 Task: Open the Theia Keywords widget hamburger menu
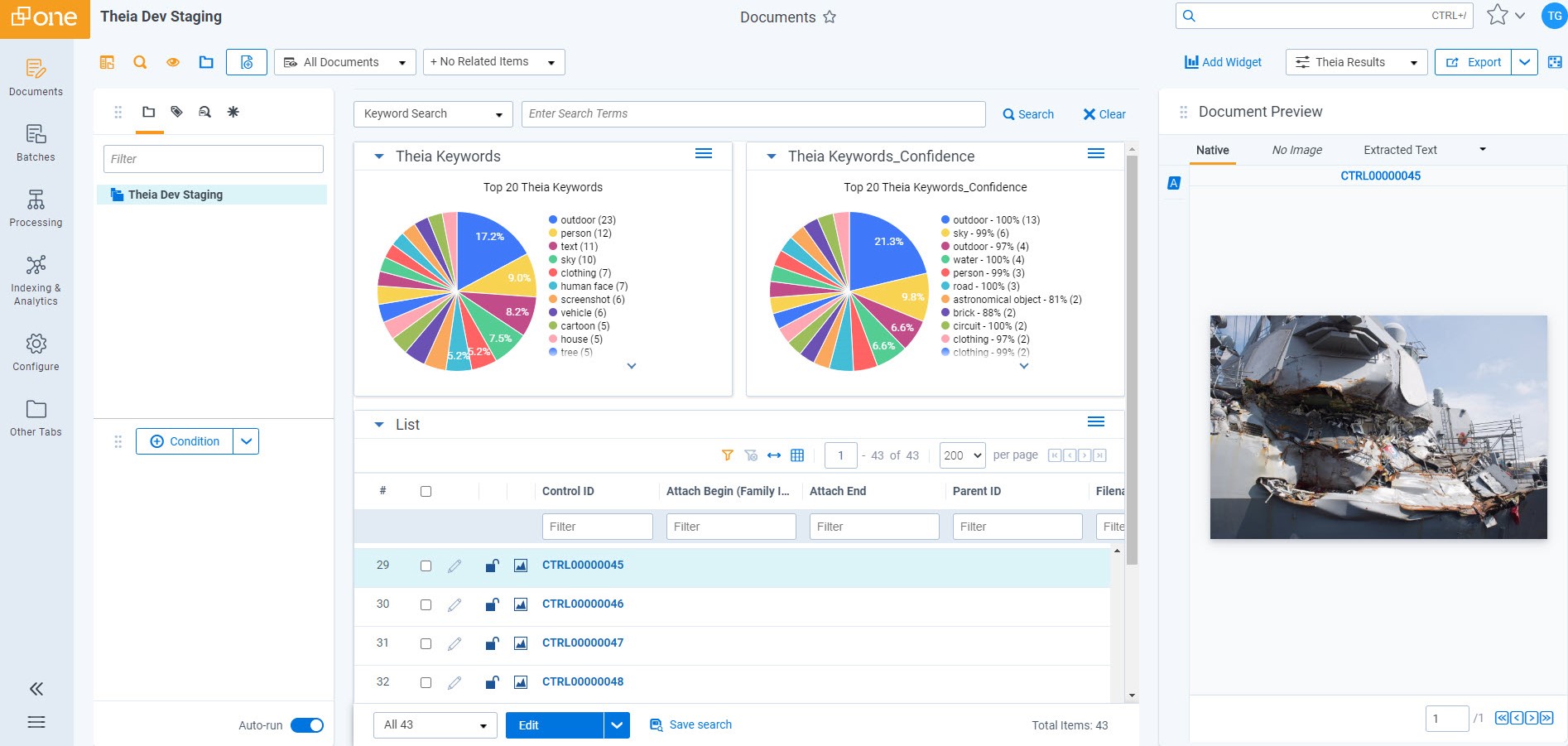(703, 154)
